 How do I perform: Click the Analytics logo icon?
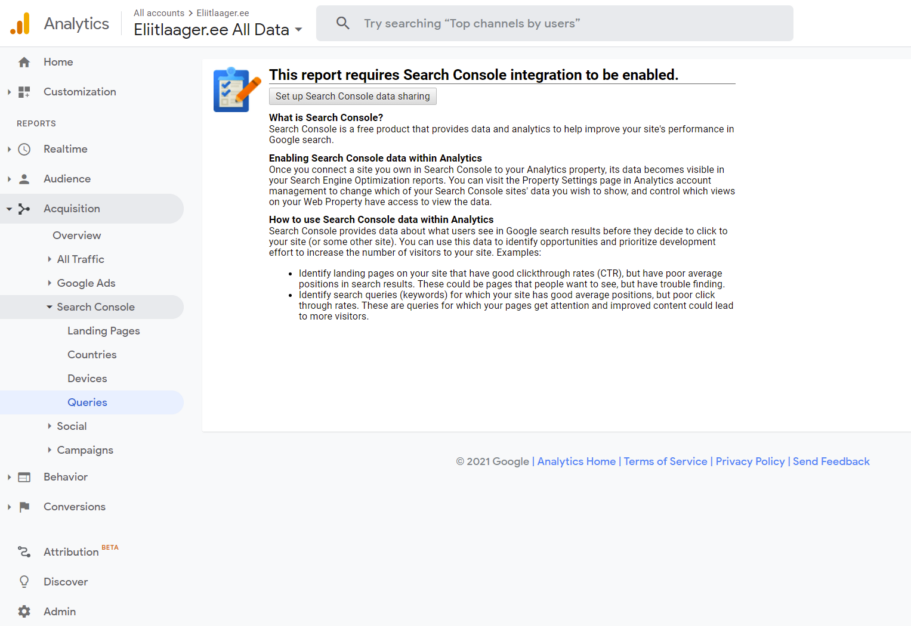tap(18, 22)
